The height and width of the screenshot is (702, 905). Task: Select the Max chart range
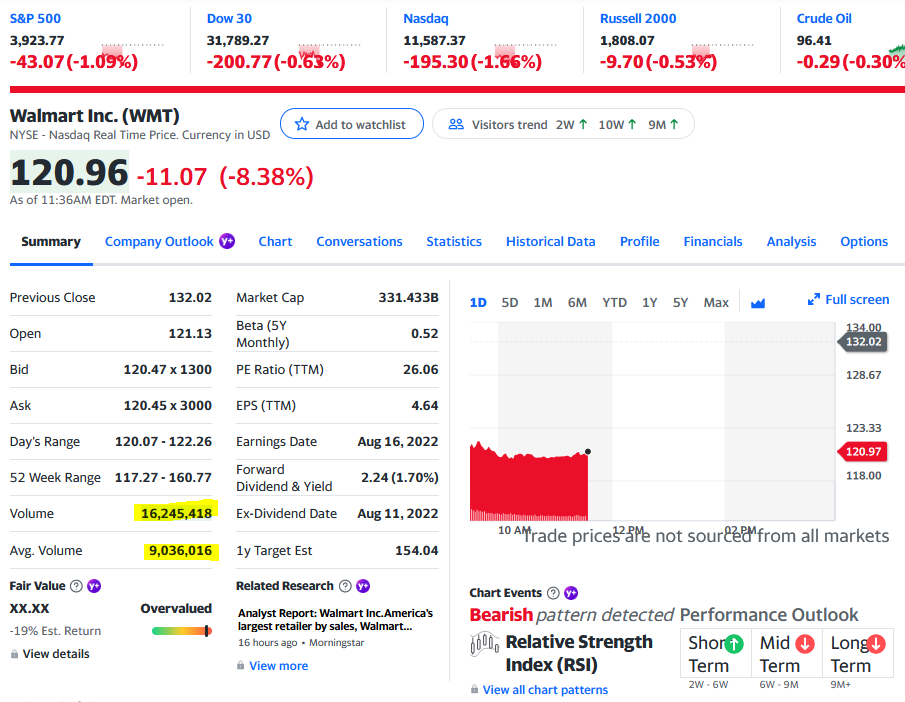coord(716,303)
